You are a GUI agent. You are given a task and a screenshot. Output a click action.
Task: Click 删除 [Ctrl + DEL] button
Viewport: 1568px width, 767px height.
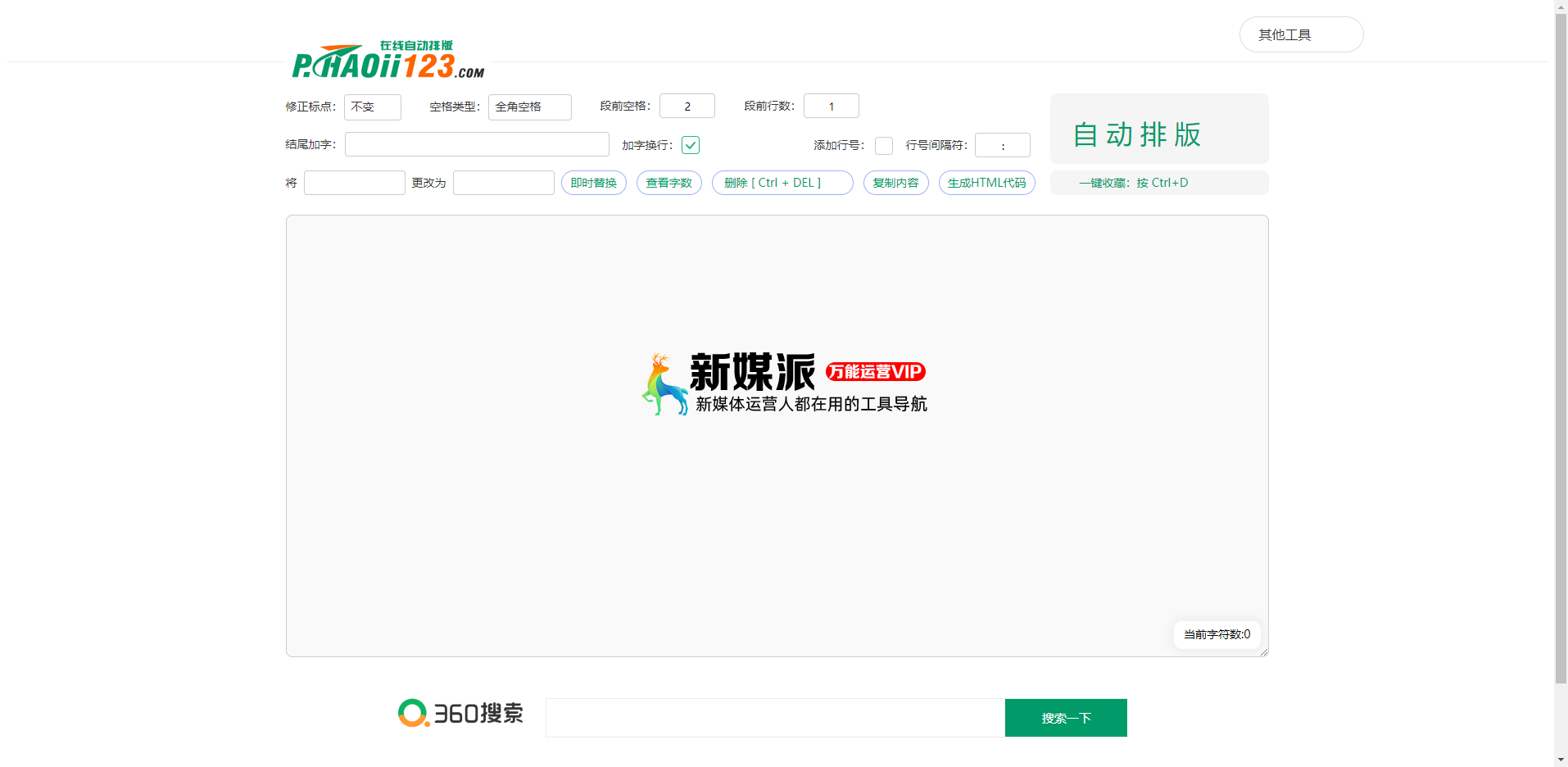tap(782, 183)
